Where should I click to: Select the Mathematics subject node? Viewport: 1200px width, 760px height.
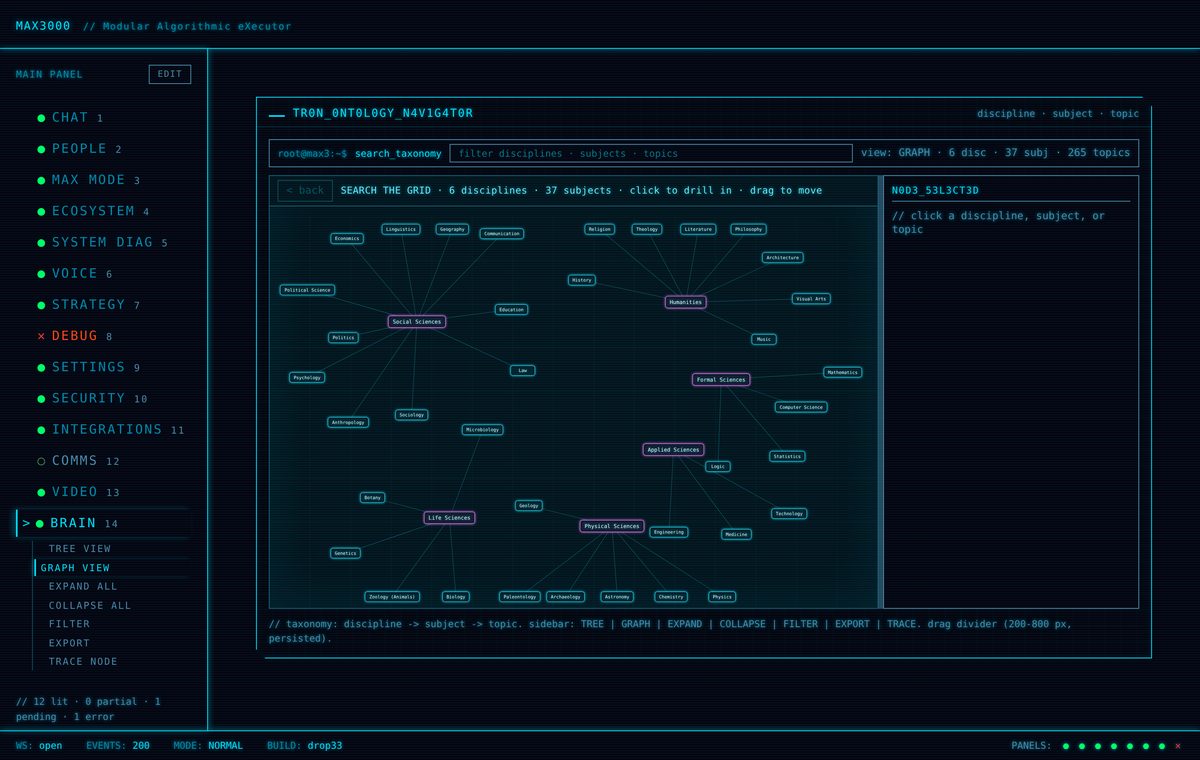click(x=842, y=372)
